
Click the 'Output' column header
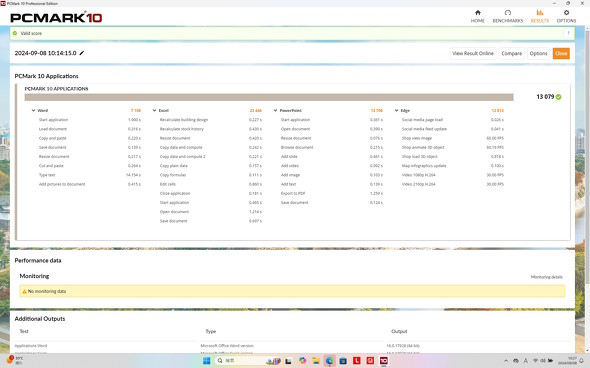399,332
